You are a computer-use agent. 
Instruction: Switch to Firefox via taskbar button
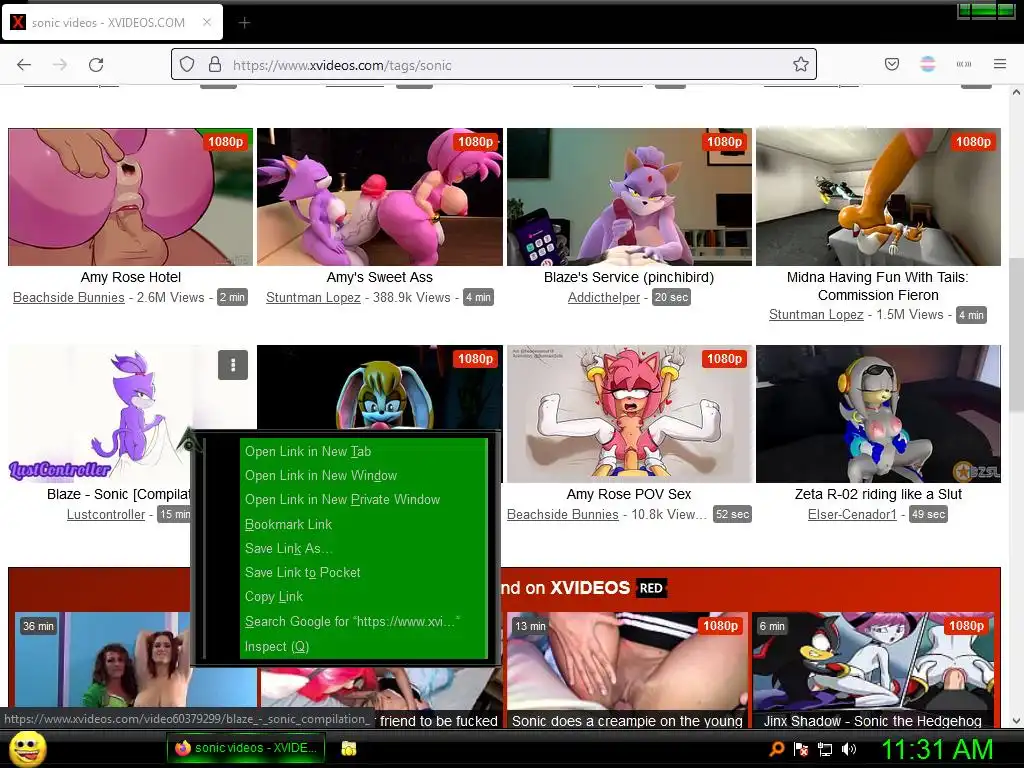click(246, 748)
